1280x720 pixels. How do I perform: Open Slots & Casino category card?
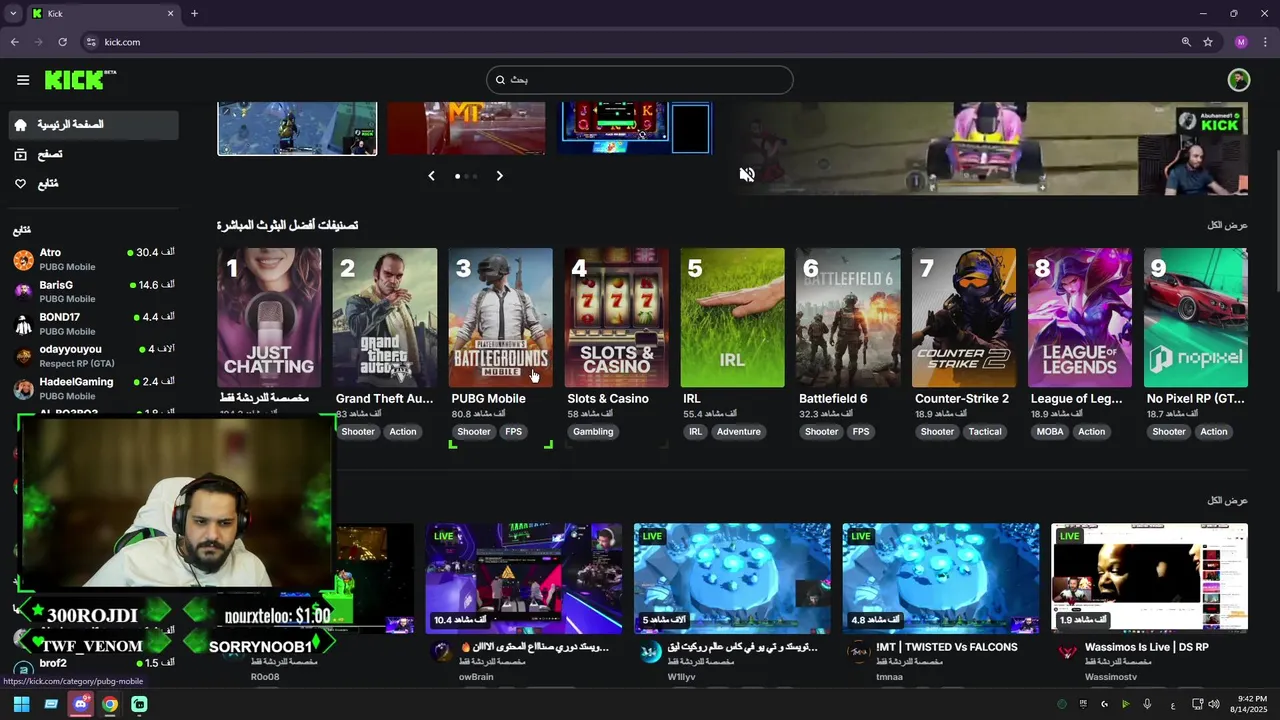tap(617, 317)
